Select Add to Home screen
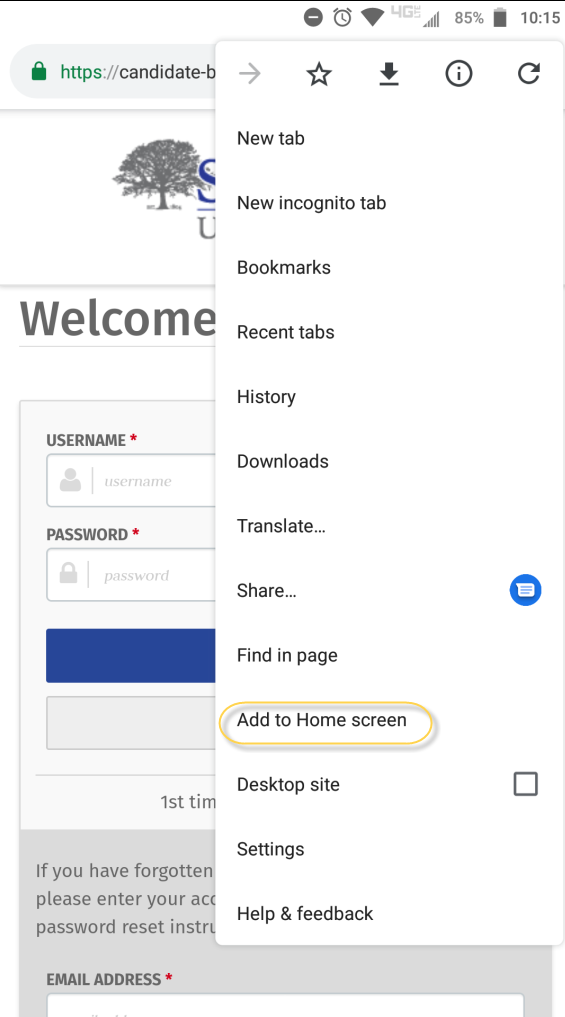Screen dimensions: 565x1017 coord(322,720)
